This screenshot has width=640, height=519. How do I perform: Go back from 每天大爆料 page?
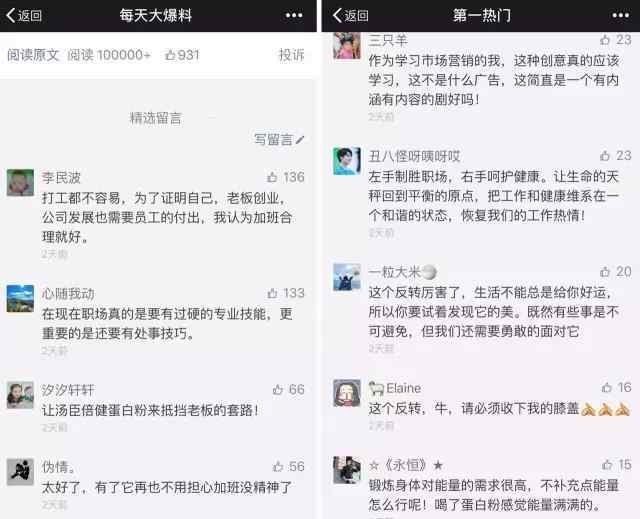click(x=24, y=16)
